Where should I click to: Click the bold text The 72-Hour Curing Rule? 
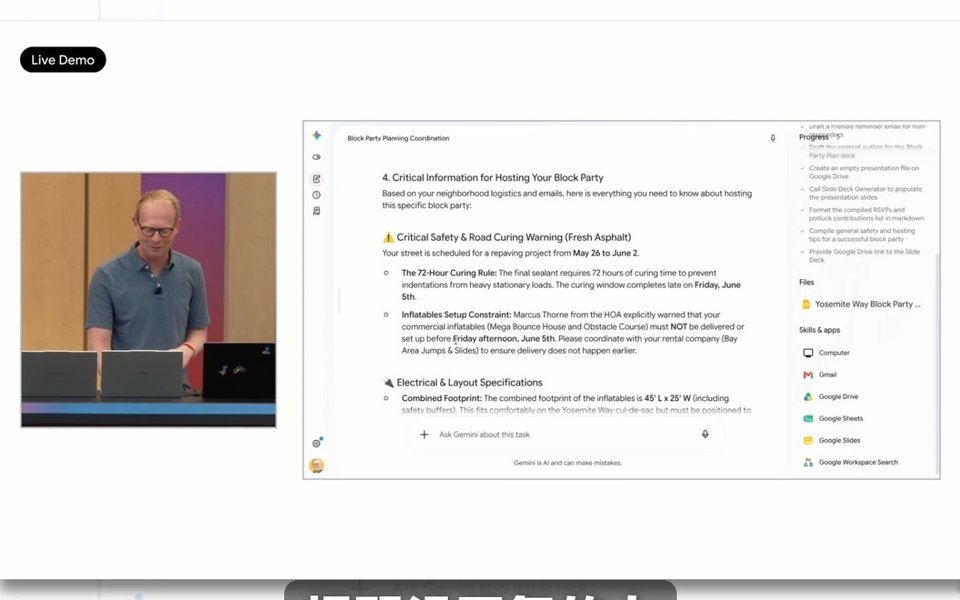click(x=449, y=273)
